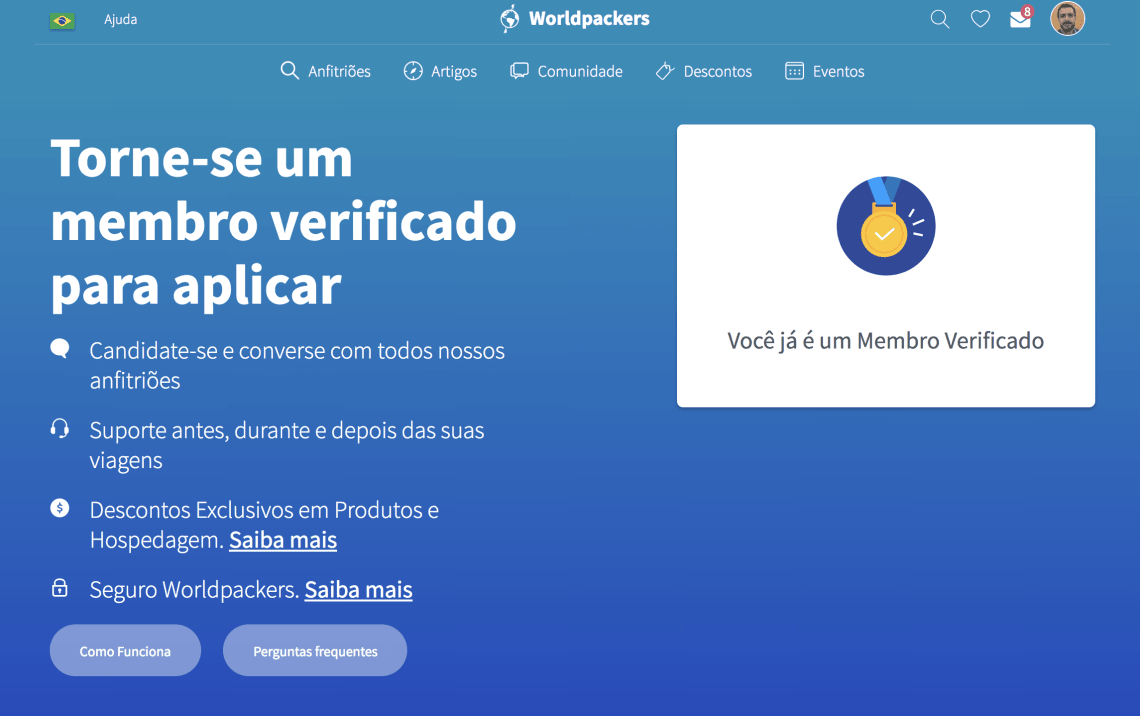
Task: Open Saiba mais link for Descontos Exclusivos
Action: pyautogui.click(x=283, y=540)
